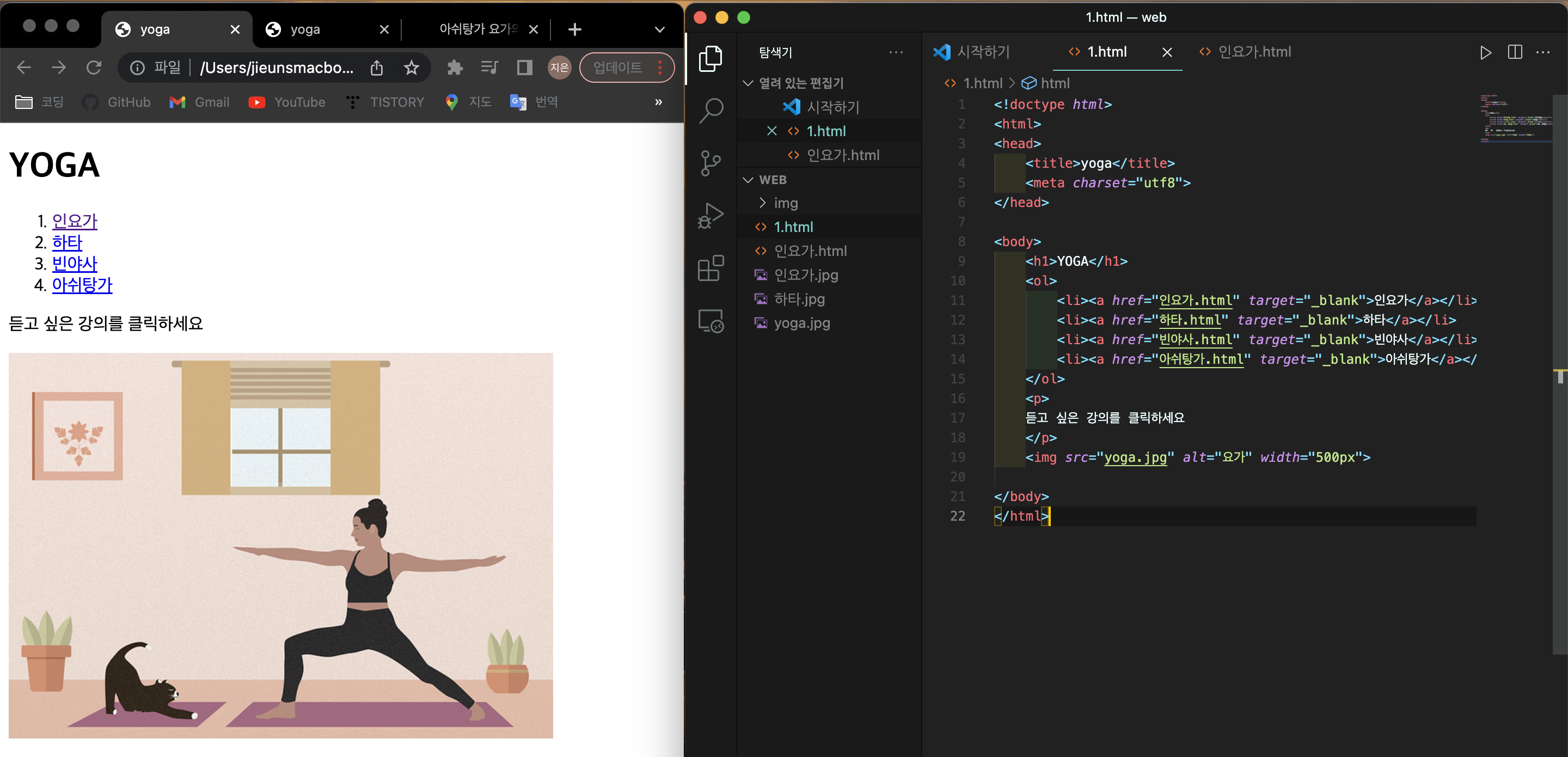Image resolution: width=1568 pixels, height=757 pixels.
Task: Expand the img folder in explorer
Action: point(785,203)
